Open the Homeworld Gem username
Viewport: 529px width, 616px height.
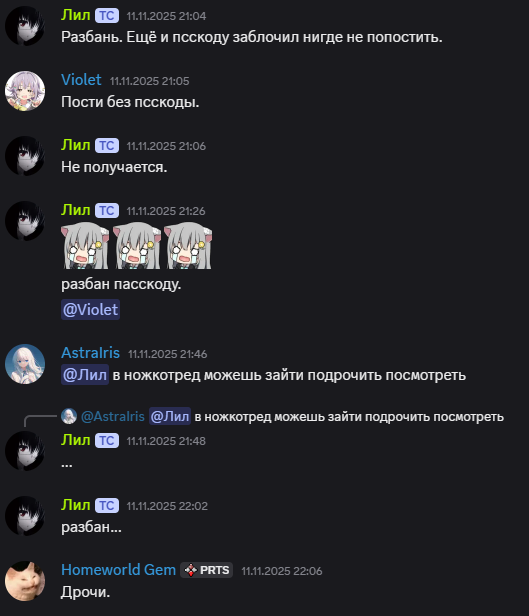(x=119, y=570)
